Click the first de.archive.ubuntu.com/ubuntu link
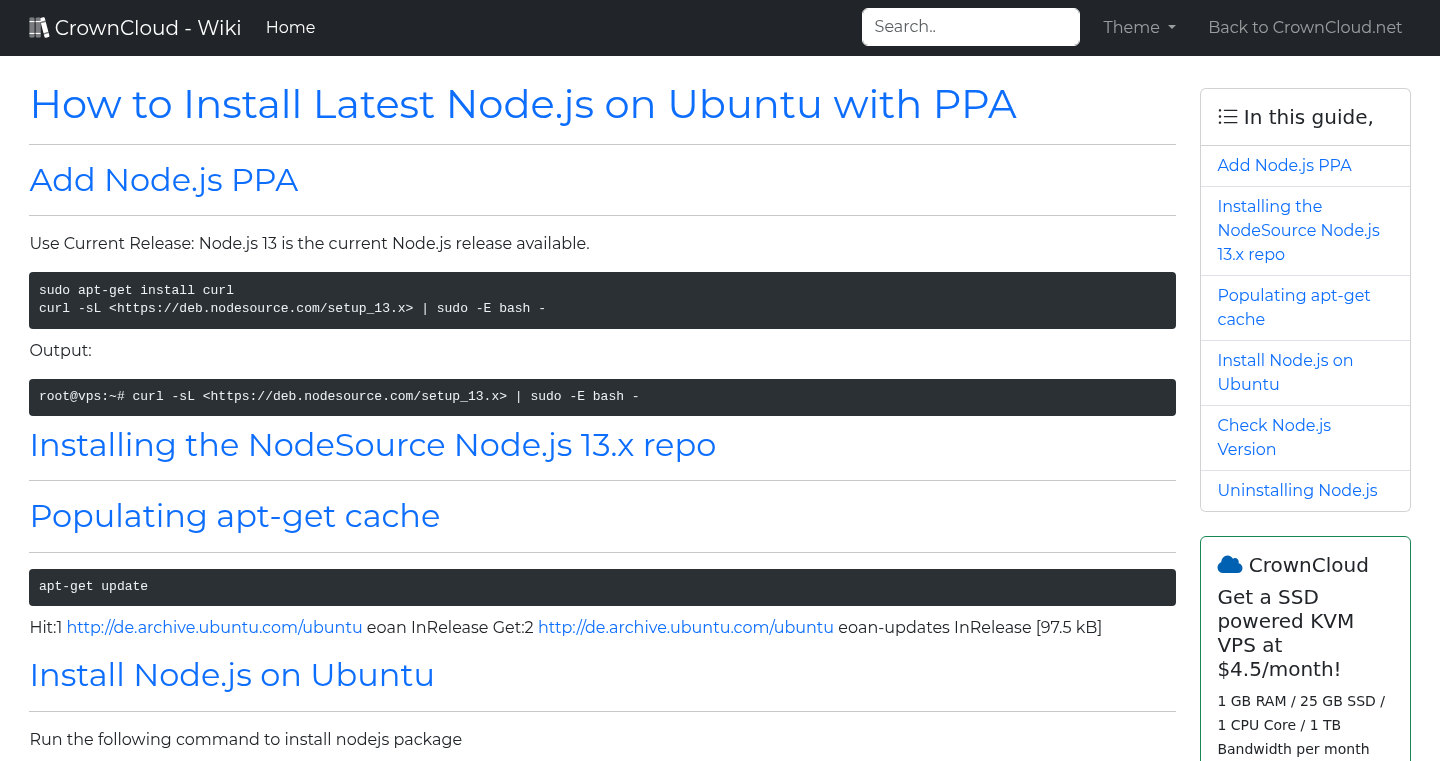The width and height of the screenshot is (1440, 761). (214, 627)
